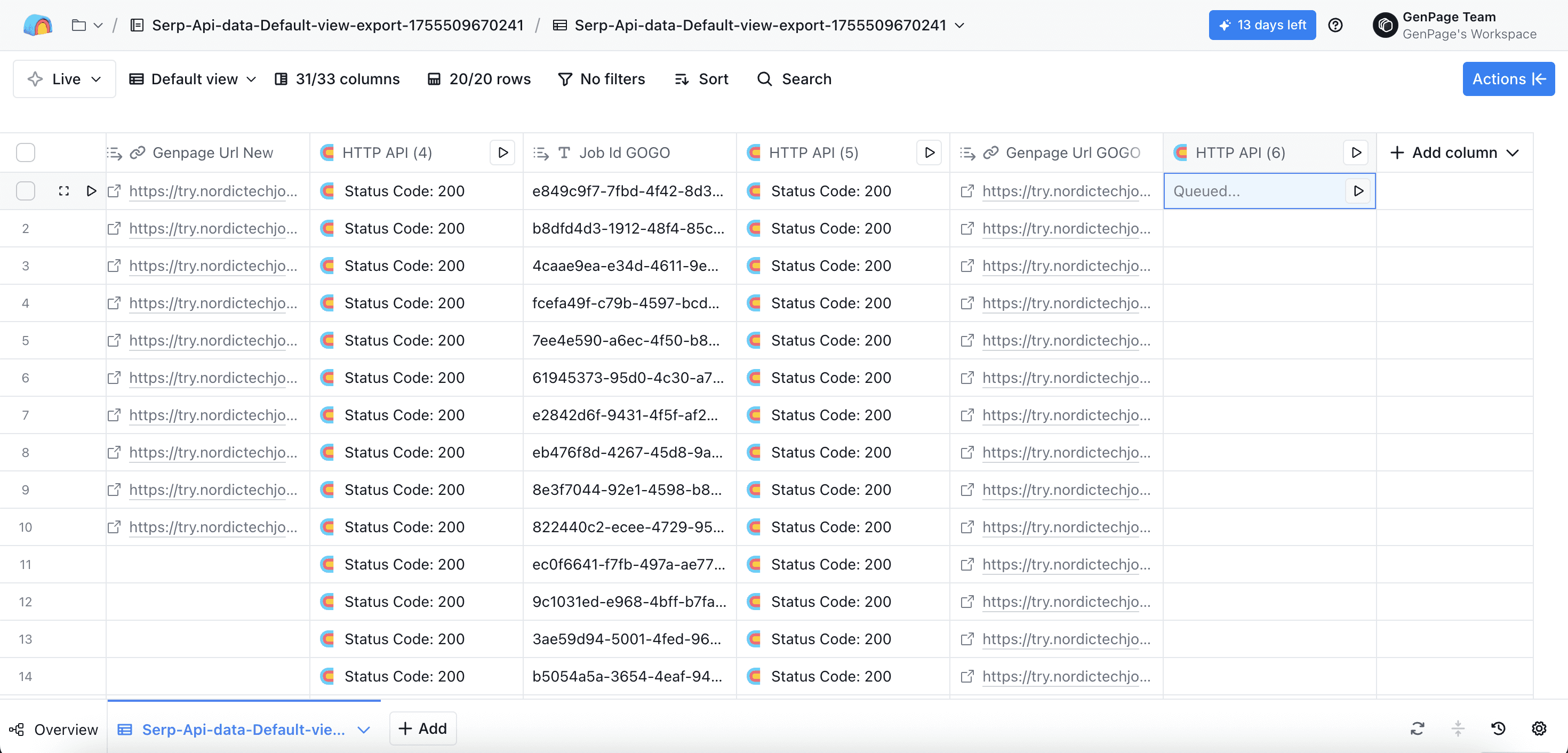Select the Serp-Api-data-Default-vie... table tab
This screenshot has height=753, width=1568.
click(243, 729)
